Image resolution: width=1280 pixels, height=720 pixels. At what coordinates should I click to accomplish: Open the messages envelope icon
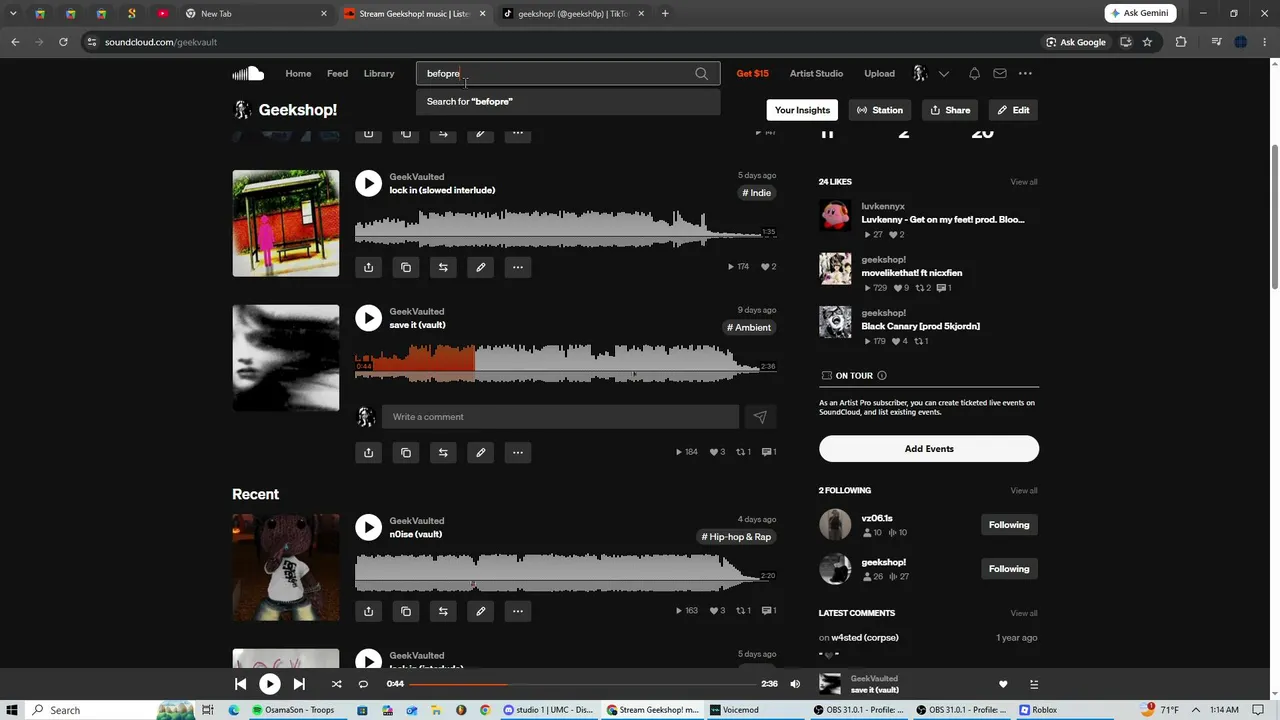1000,73
